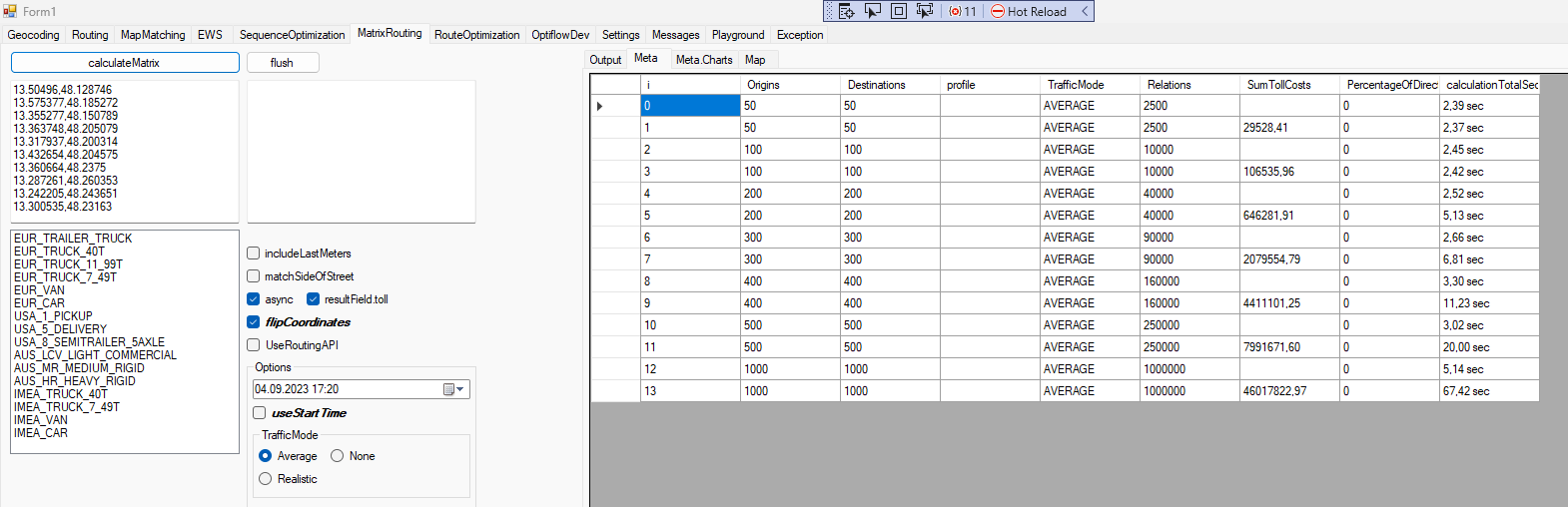Viewport: 1568px width, 507px height.
Task: Click the calculateMatrix button
Action: click(x=125, y=63)
